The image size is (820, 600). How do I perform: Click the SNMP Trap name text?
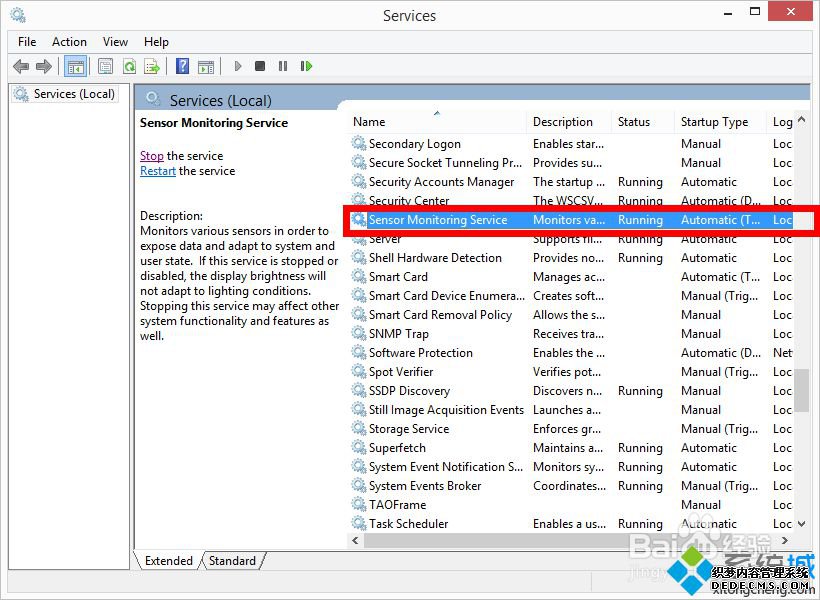click(x=399, y=334)
